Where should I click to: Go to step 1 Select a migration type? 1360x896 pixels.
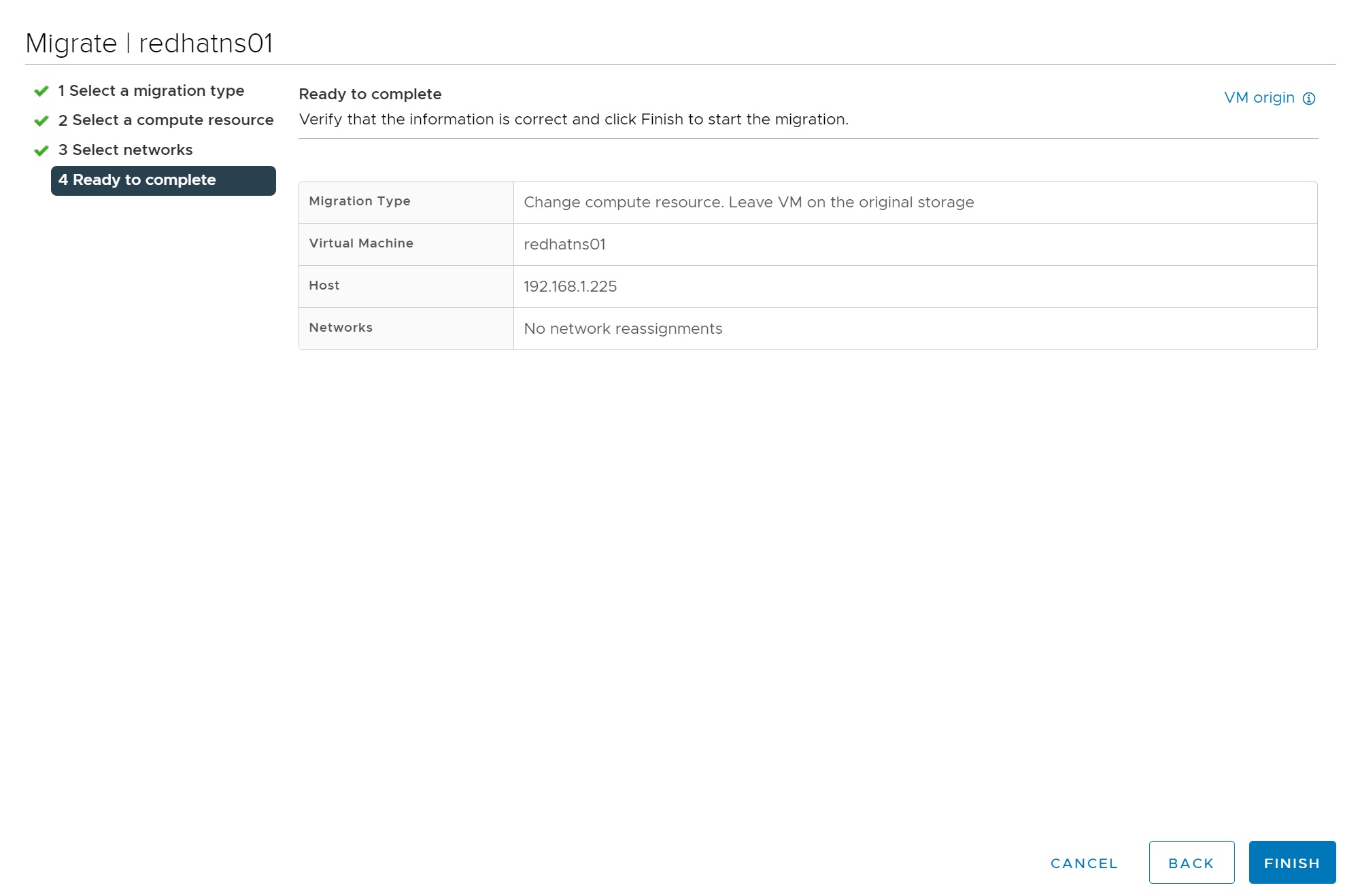150,90
